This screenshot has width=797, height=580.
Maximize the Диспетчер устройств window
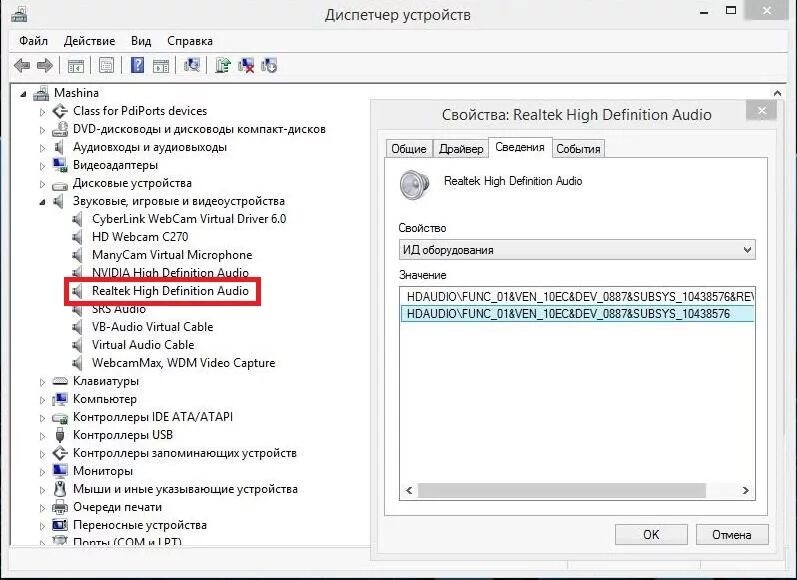731,10
